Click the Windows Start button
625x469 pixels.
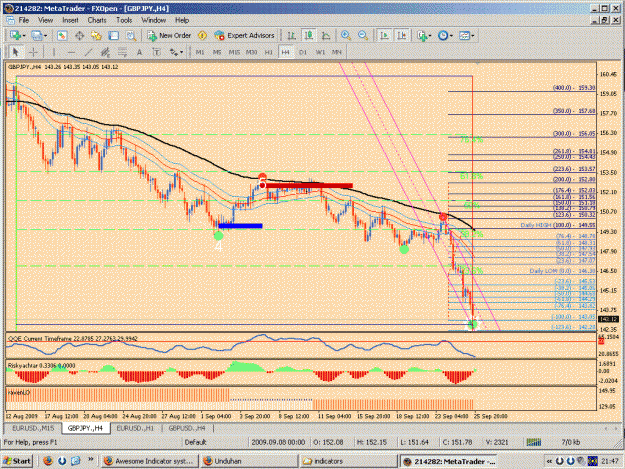[x=17, y=461]
